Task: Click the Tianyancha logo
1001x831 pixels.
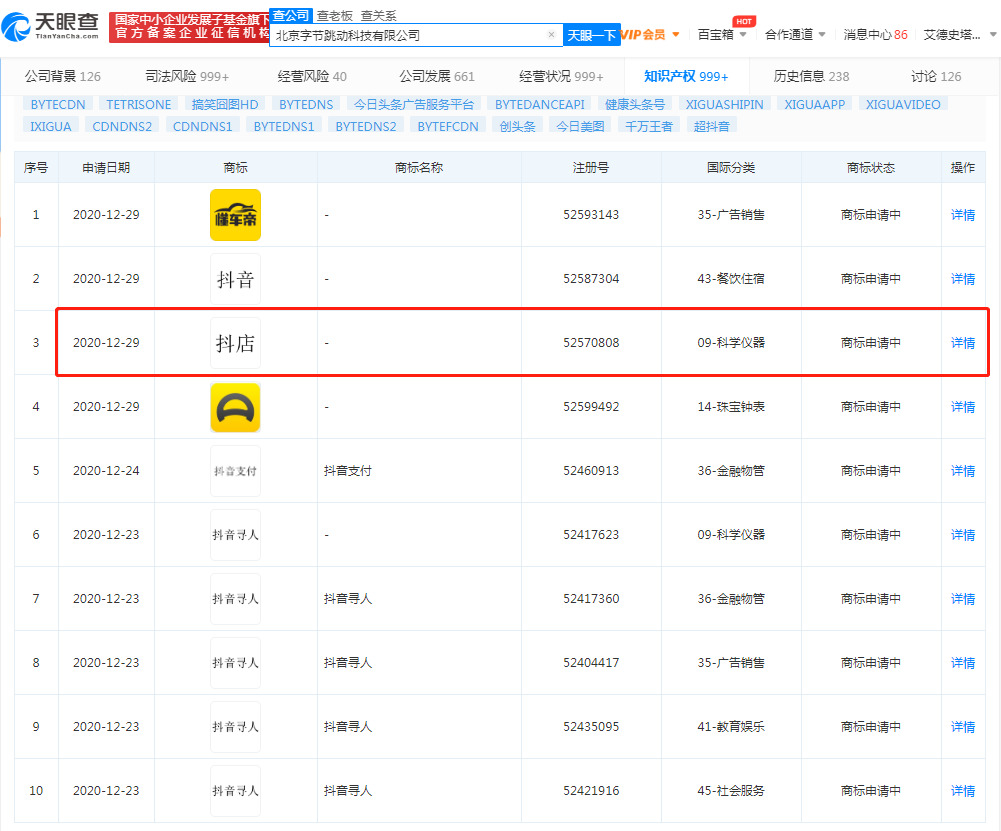Action: tap(50, 26)
